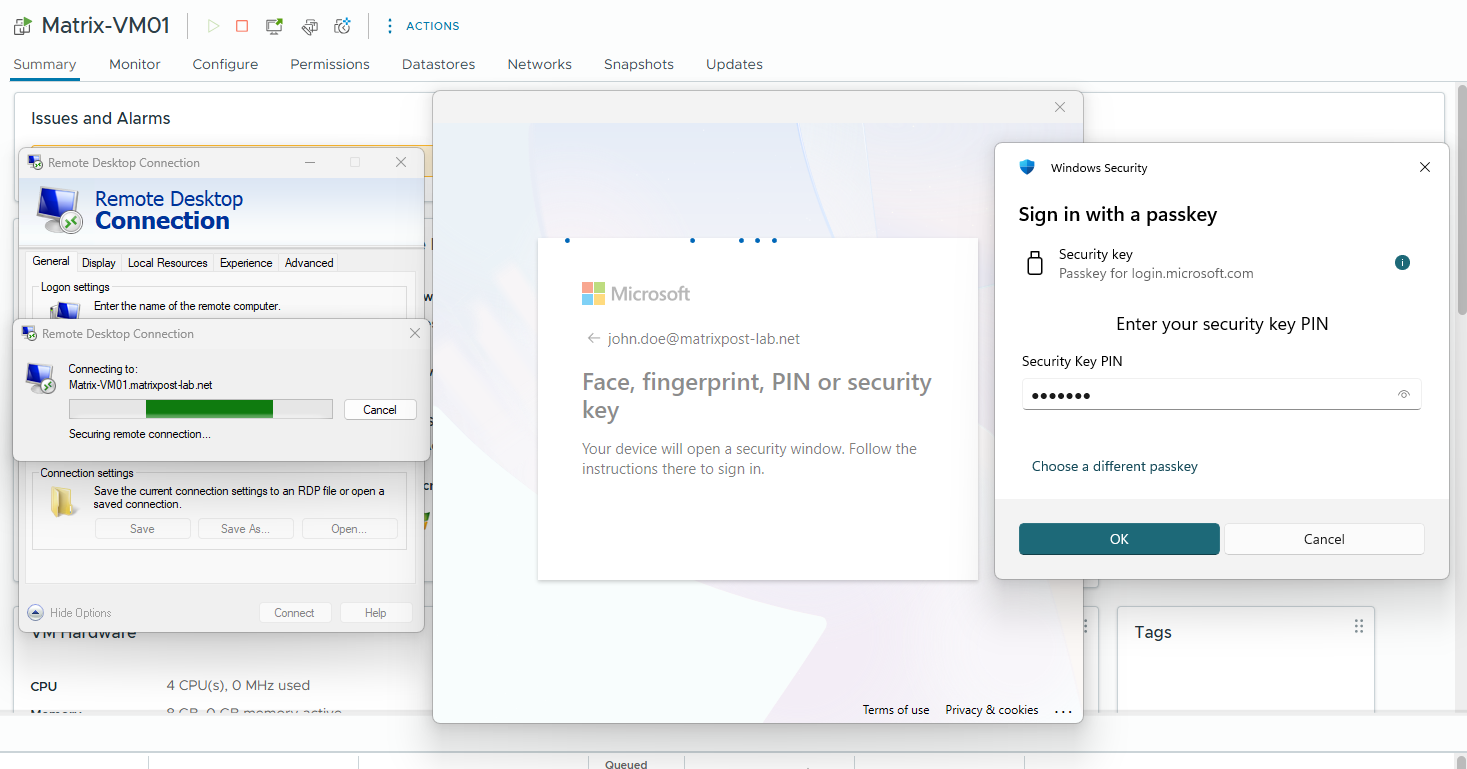Open the Display tab in Remote Desktop Connection
Image resolution: width=1467 pixels, height=769 pixels.
click(99, 263)
